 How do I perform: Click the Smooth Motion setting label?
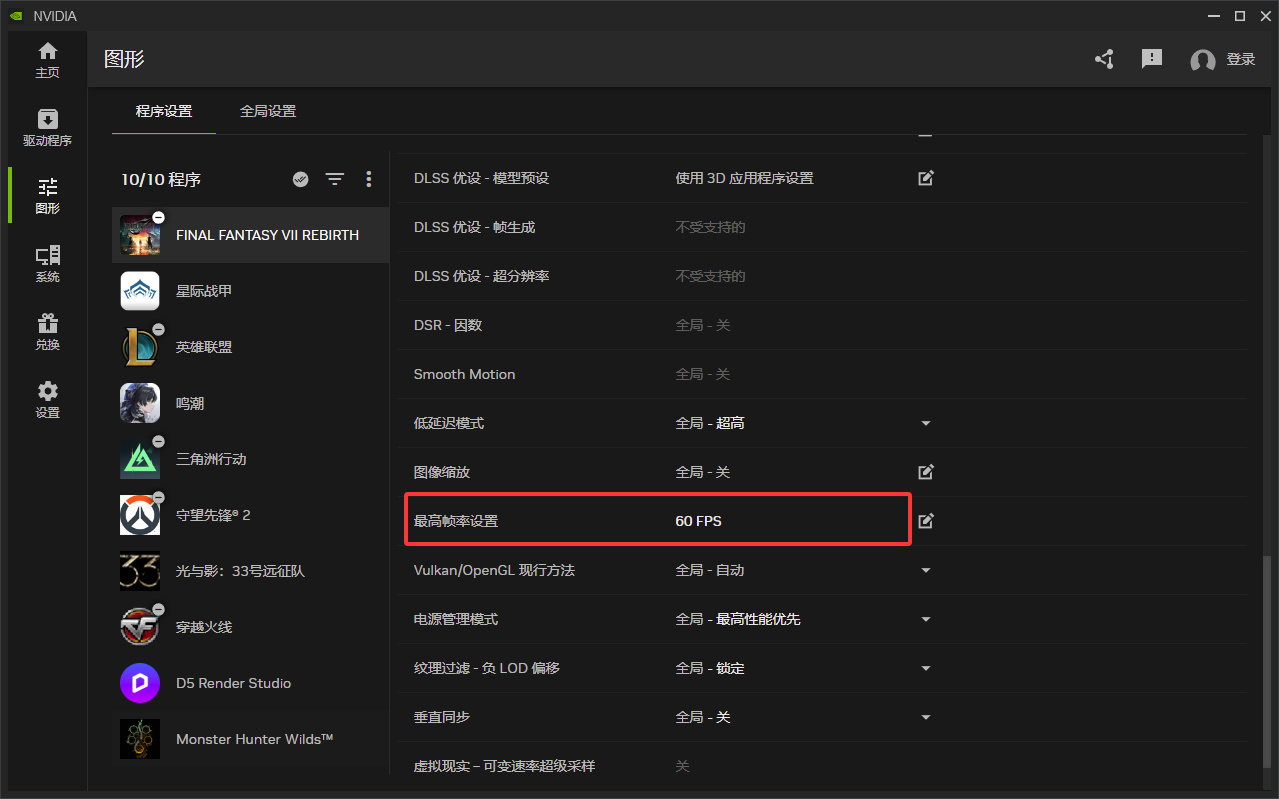click(x=464, y=374)
